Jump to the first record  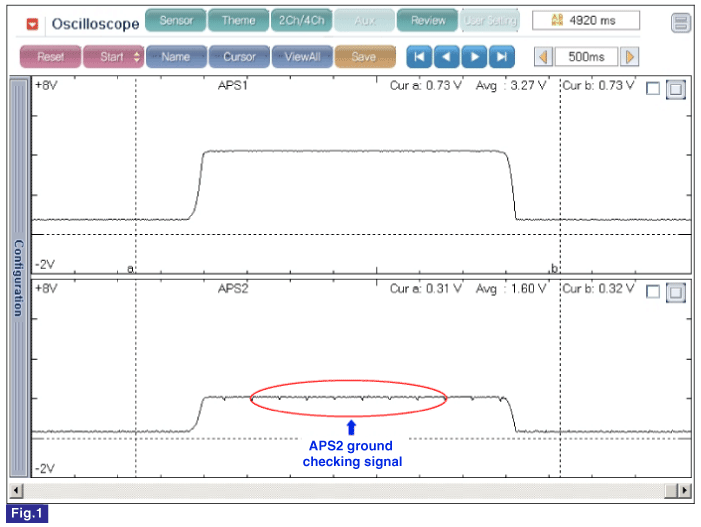pos(419,57)
